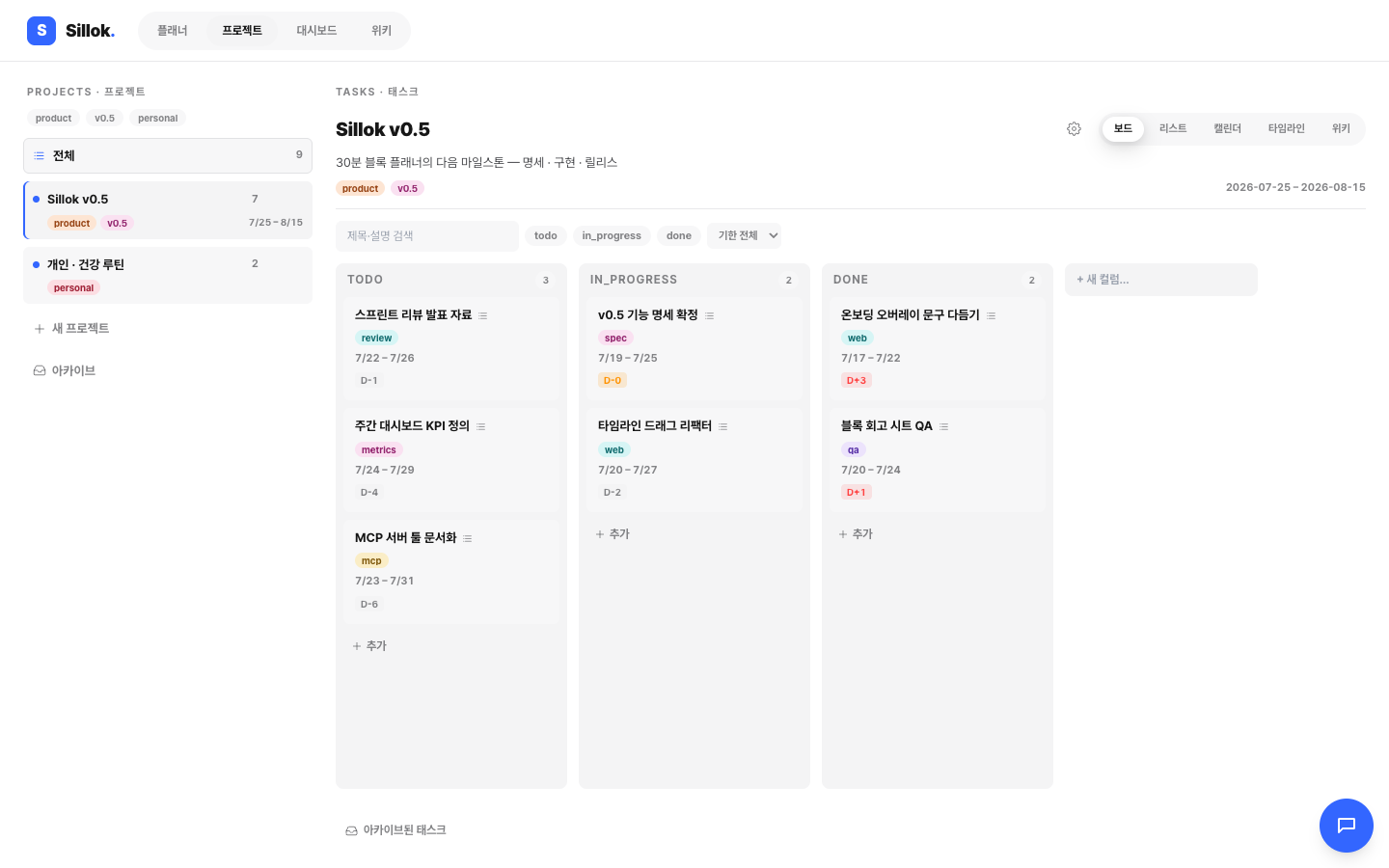Open 타임라인 드래그 리팩터 task card
Image resolution: width=1389 pixels, height=868 pixels.
(694, 460)
